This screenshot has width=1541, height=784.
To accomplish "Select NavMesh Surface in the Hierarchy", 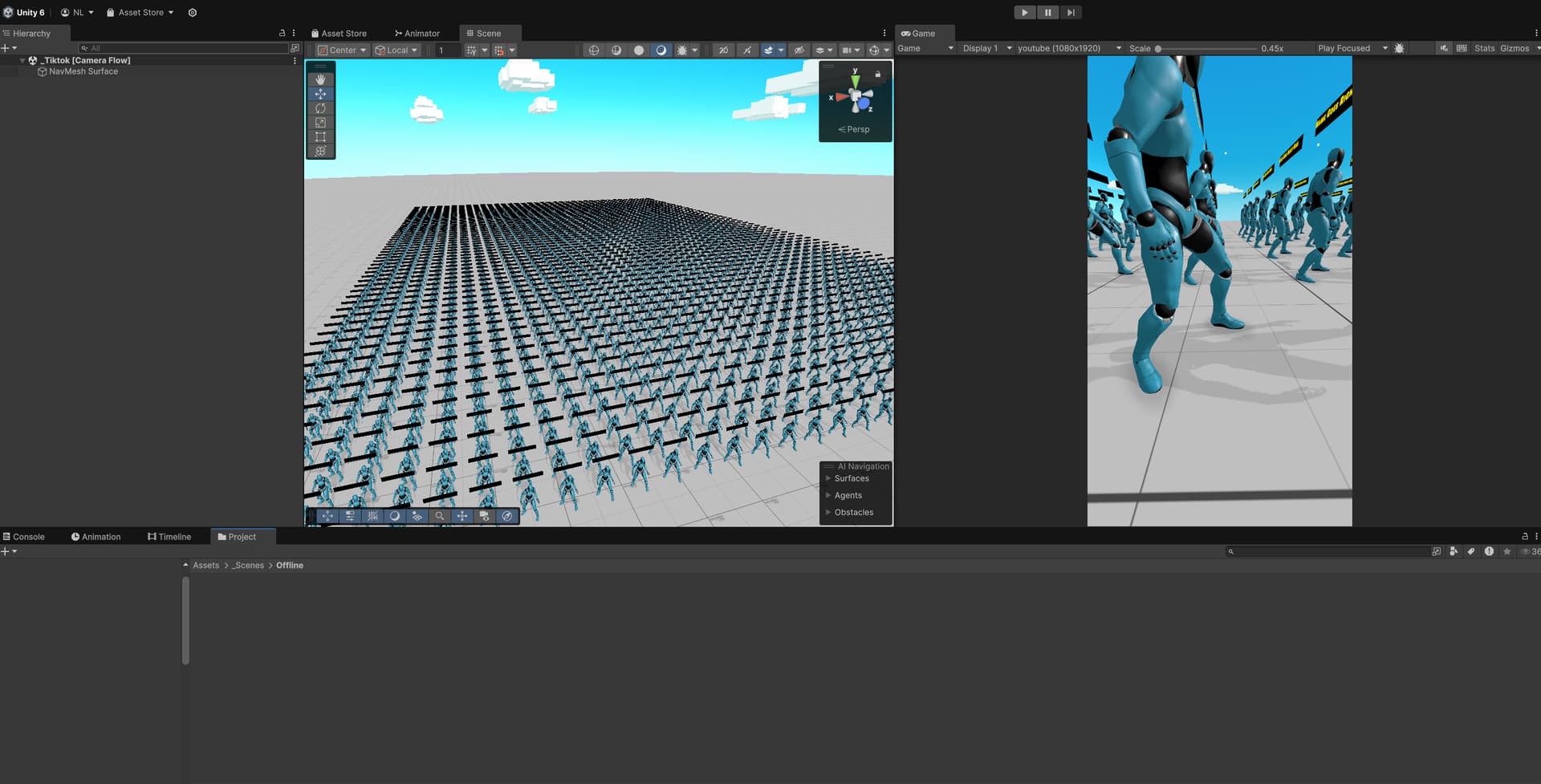I will (x=83, y=71).
